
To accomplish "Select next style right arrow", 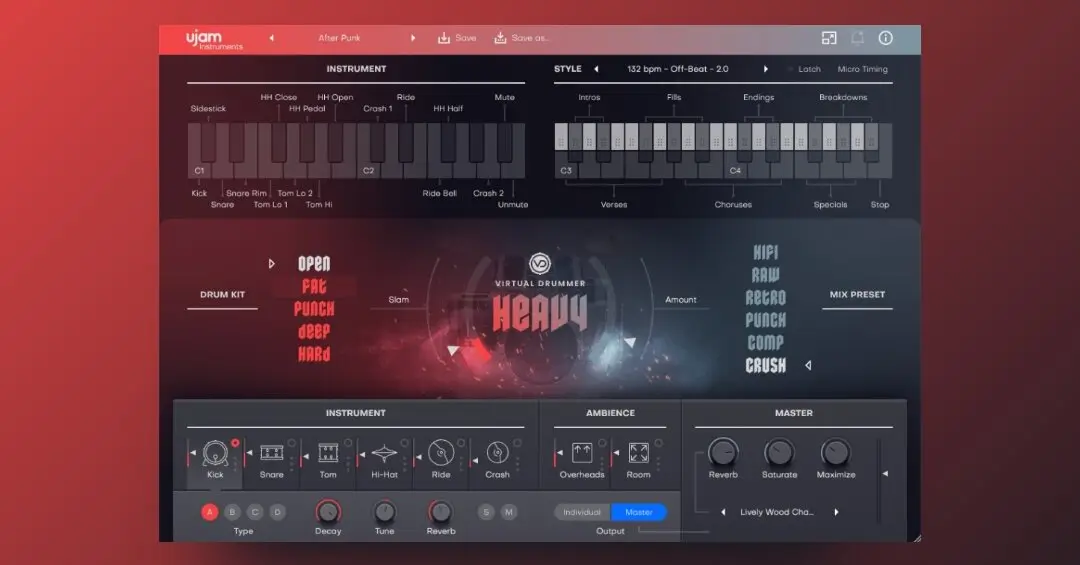I will [x=765, y=69].
